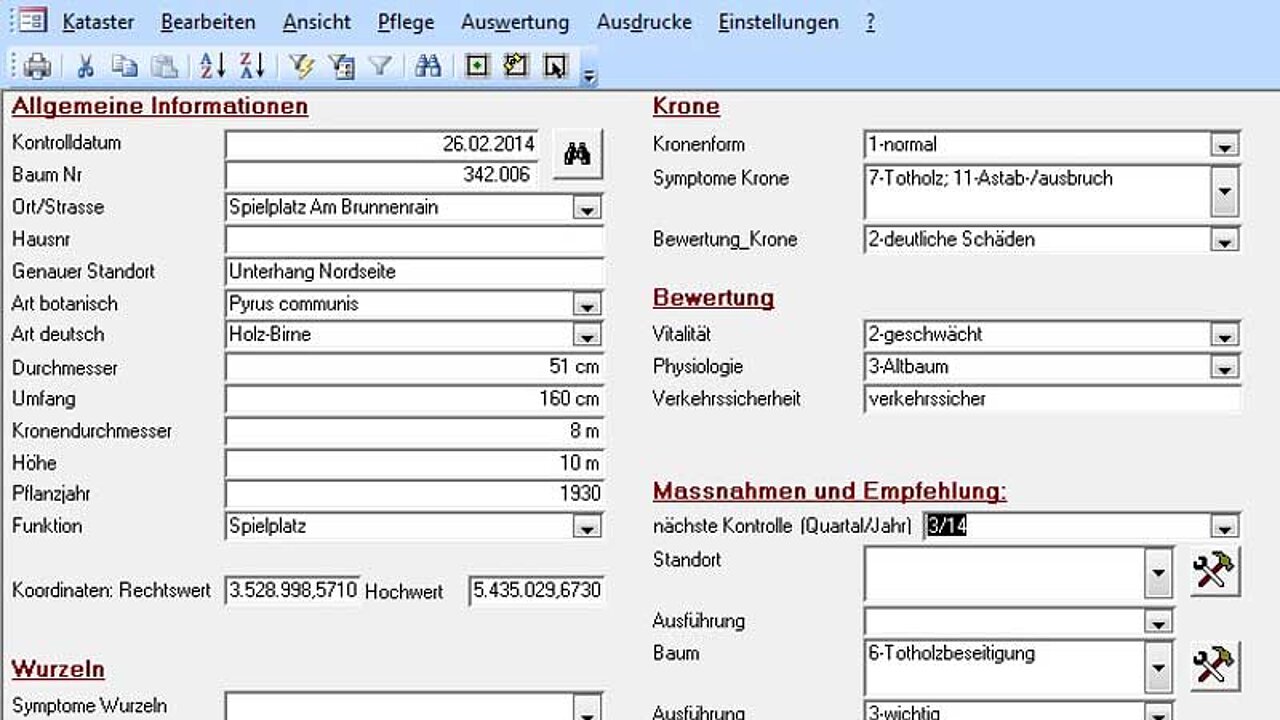Screen dimensions: 1280x720
Task: Click hammer-wrench tools button next to Baum
Action: click(x=1215, y=666)
